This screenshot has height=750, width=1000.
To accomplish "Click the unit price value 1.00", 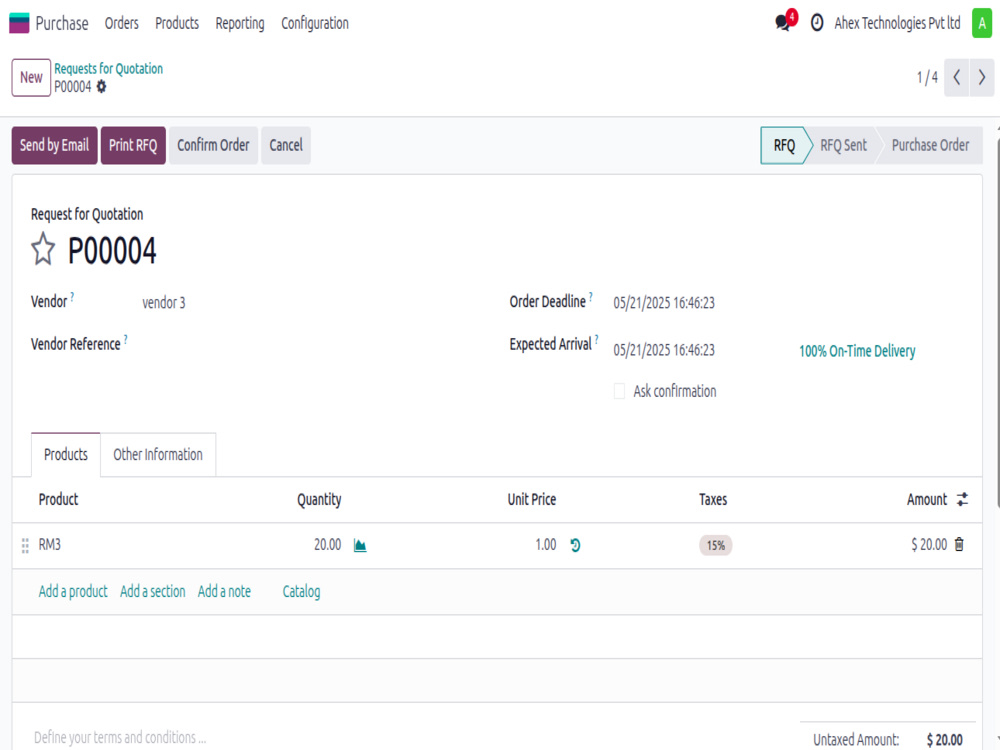I will coord(546,545).
